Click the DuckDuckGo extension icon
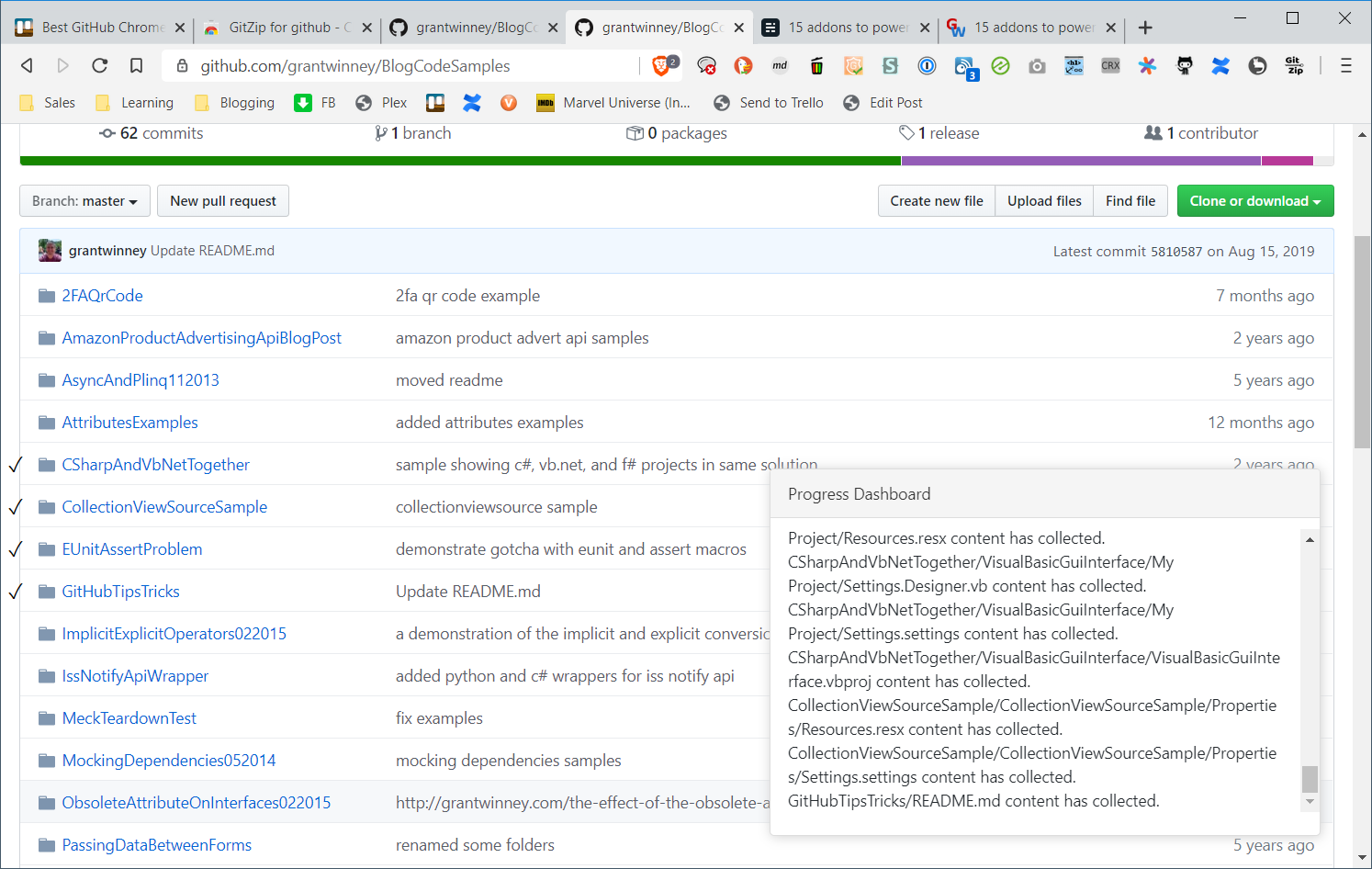This screenshot has width=1372, height=869. point(743,65)
